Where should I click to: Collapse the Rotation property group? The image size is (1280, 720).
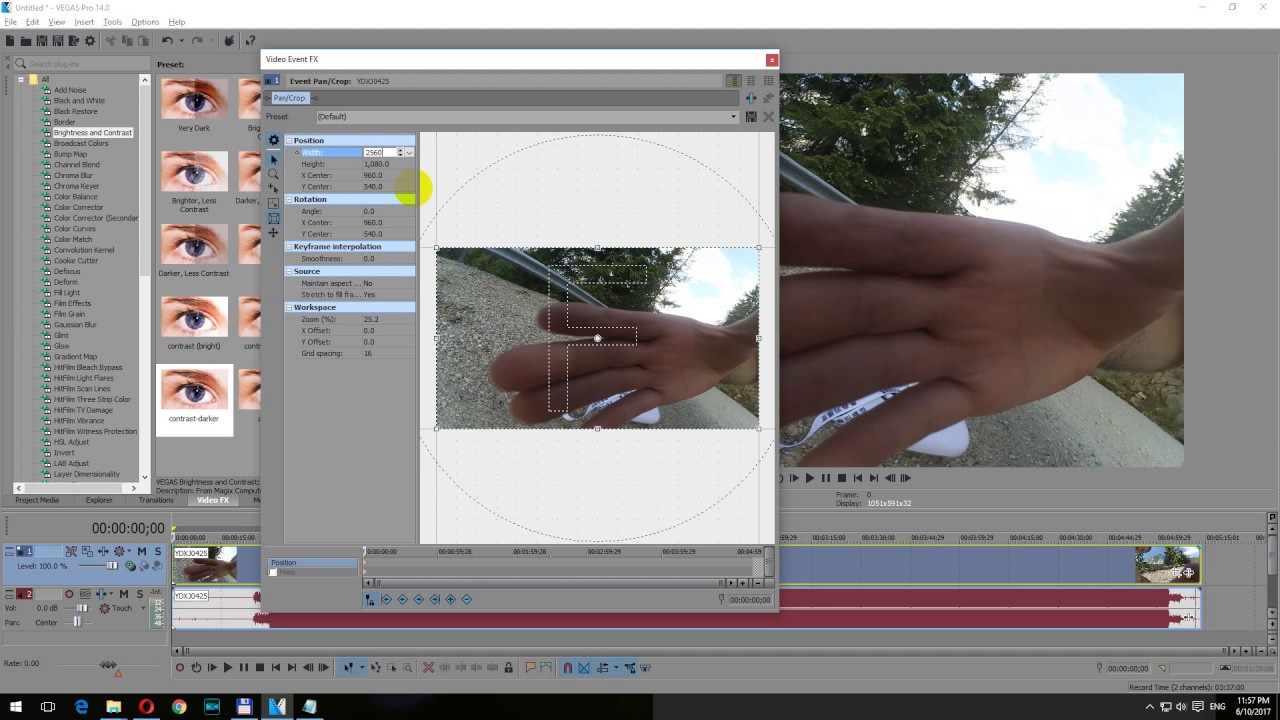[x=289, y=199]
